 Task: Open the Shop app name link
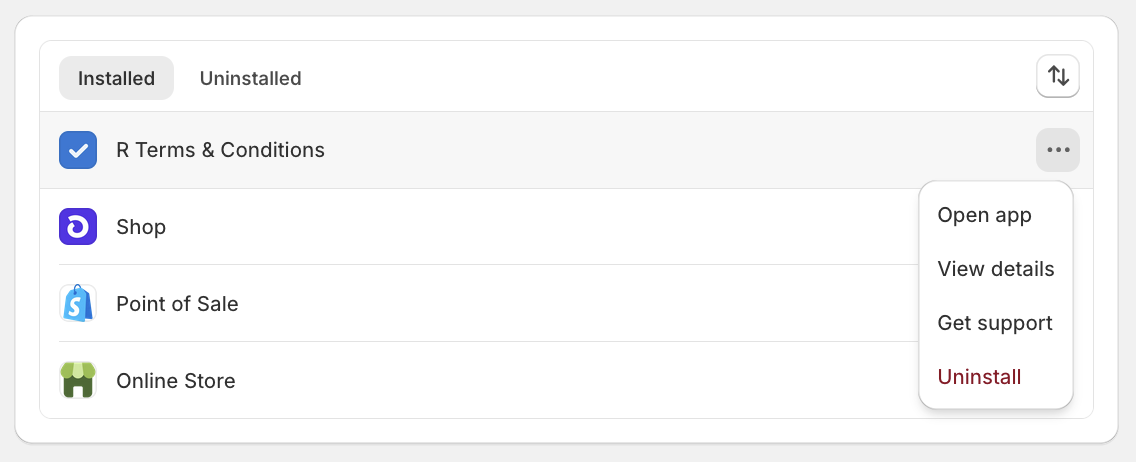[x=141, y=227]
